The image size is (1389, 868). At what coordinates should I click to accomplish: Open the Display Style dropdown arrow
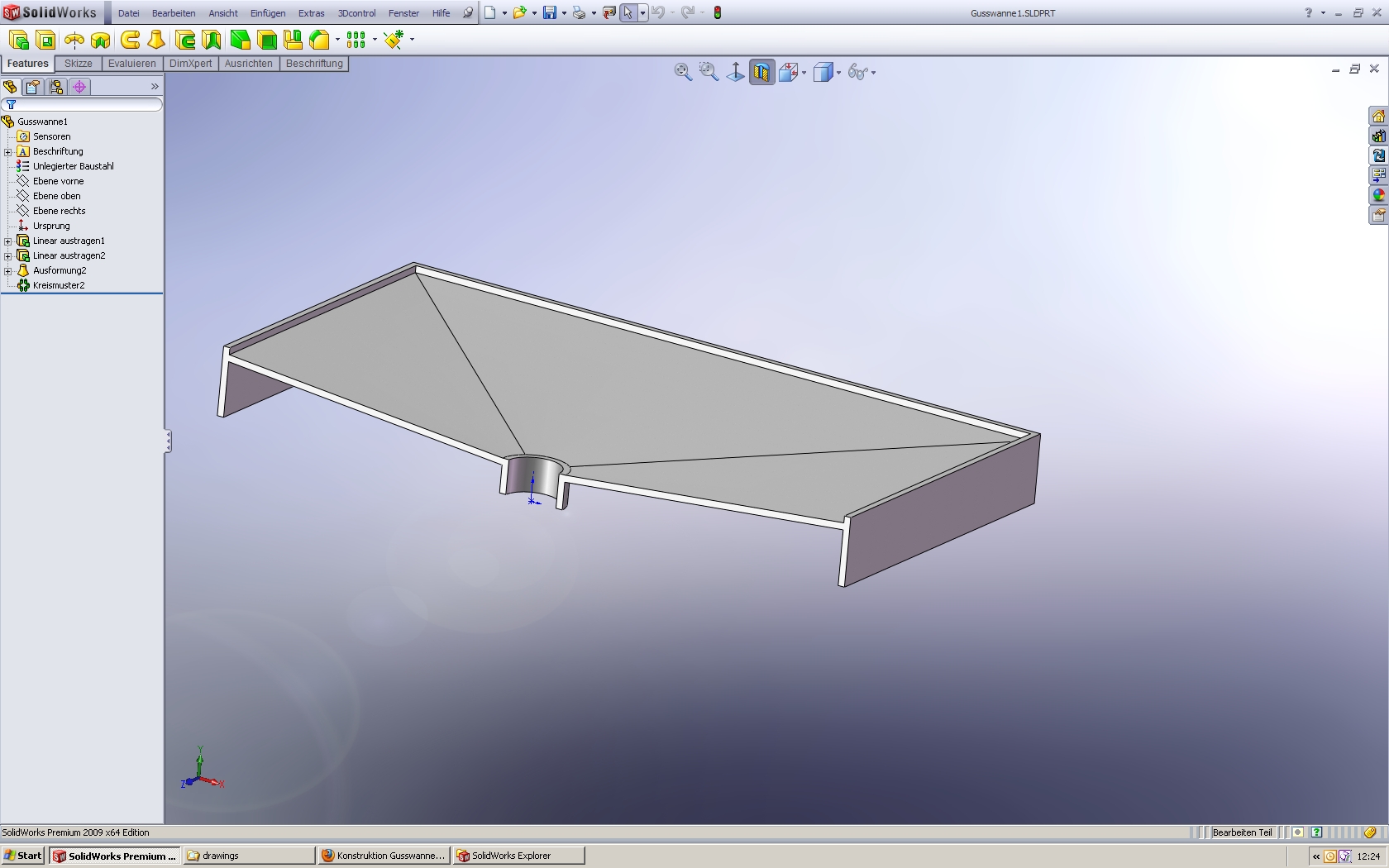coord(838,73)
